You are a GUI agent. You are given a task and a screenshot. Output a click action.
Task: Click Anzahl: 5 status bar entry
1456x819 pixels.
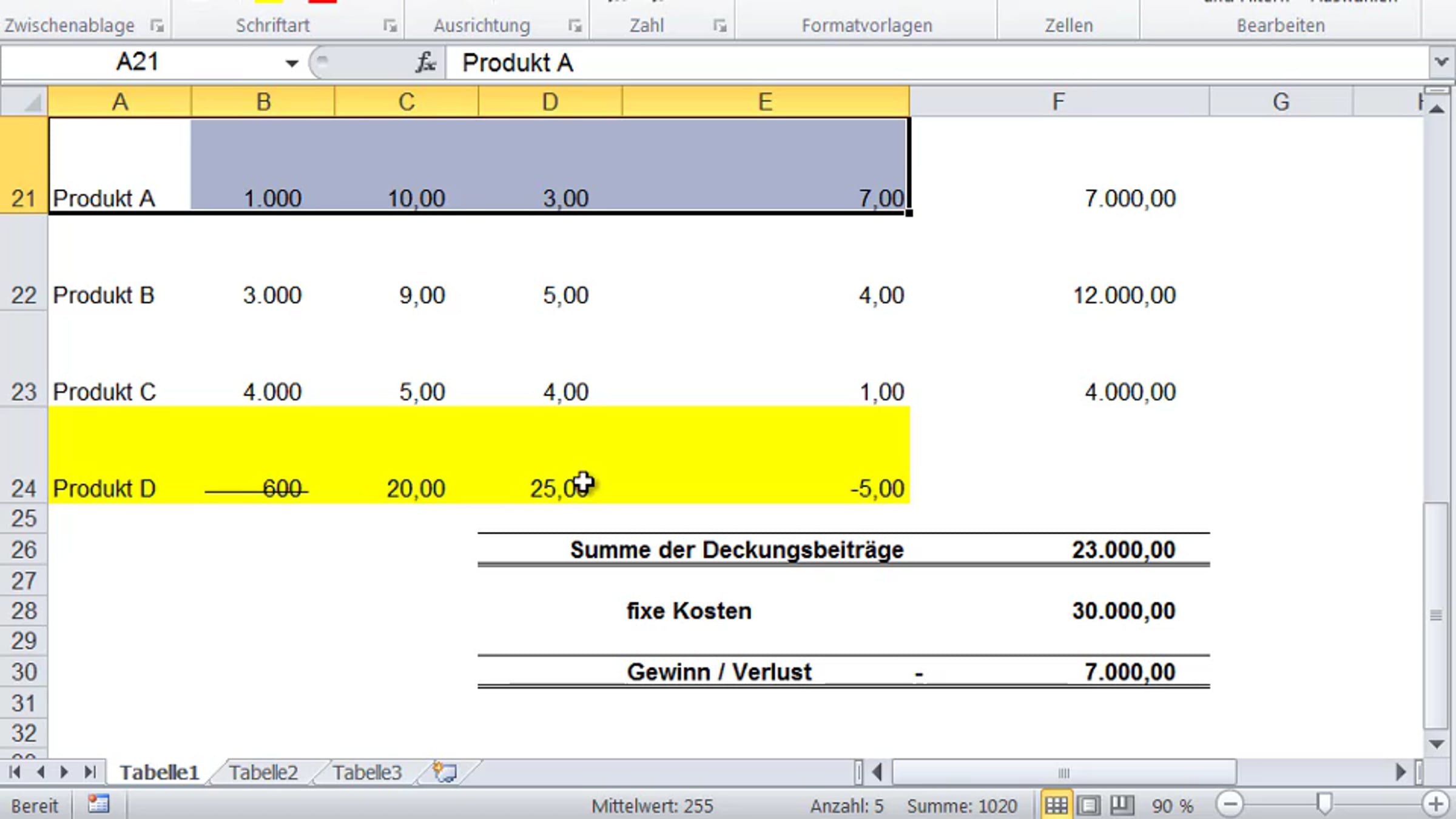point(847,806)
